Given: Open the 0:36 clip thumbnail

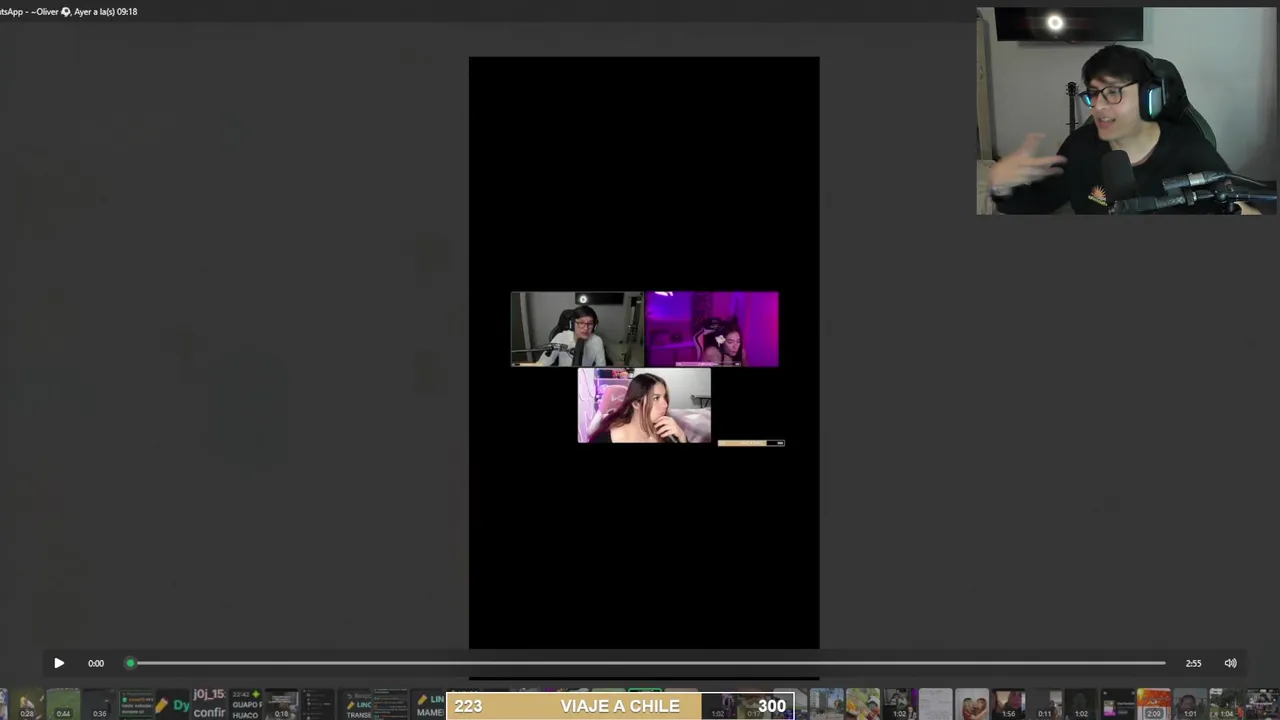Looking at the screenshot, I should point(99,704).
